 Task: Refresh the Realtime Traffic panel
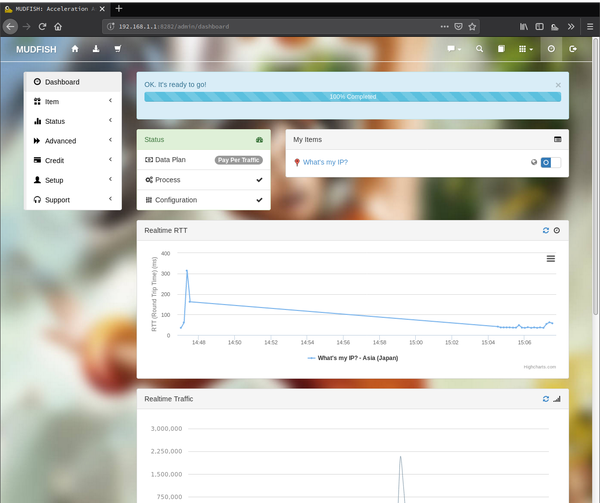coord(545,398)
